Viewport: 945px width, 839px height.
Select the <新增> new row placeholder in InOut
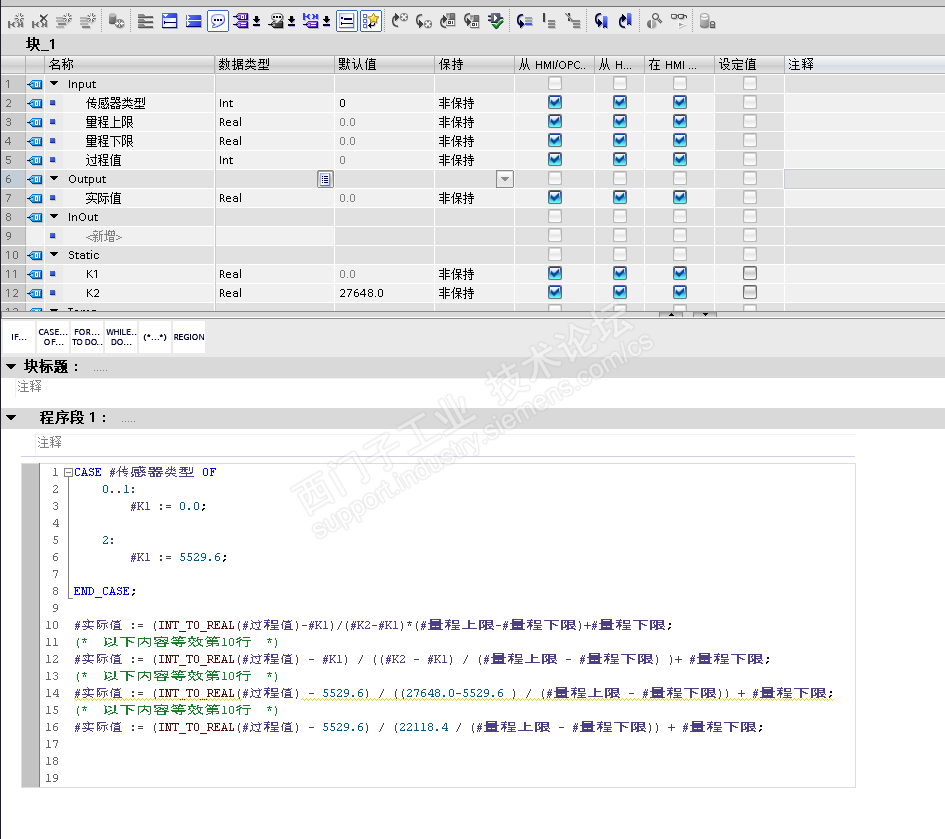pos(104,236)
